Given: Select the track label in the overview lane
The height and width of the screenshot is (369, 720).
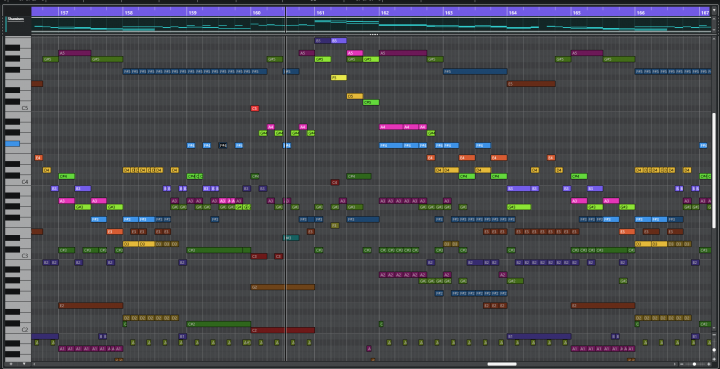Looking at the screenshot, I should pos(15,18).
